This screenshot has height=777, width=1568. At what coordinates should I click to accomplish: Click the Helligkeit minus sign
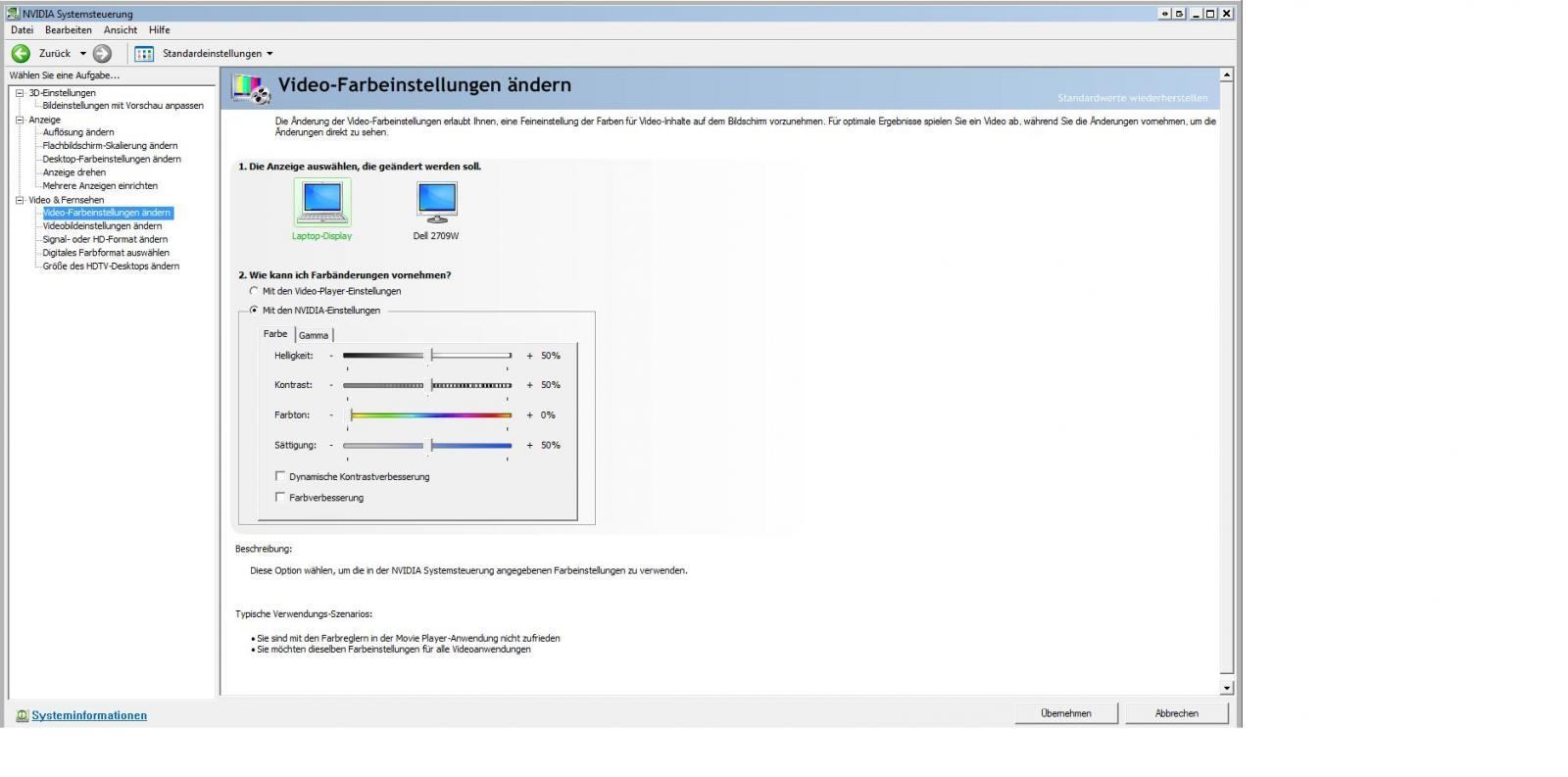(331, 356)
